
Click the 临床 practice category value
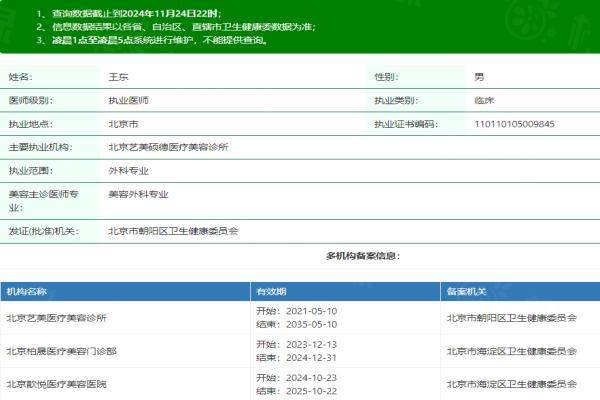[484, 101]
